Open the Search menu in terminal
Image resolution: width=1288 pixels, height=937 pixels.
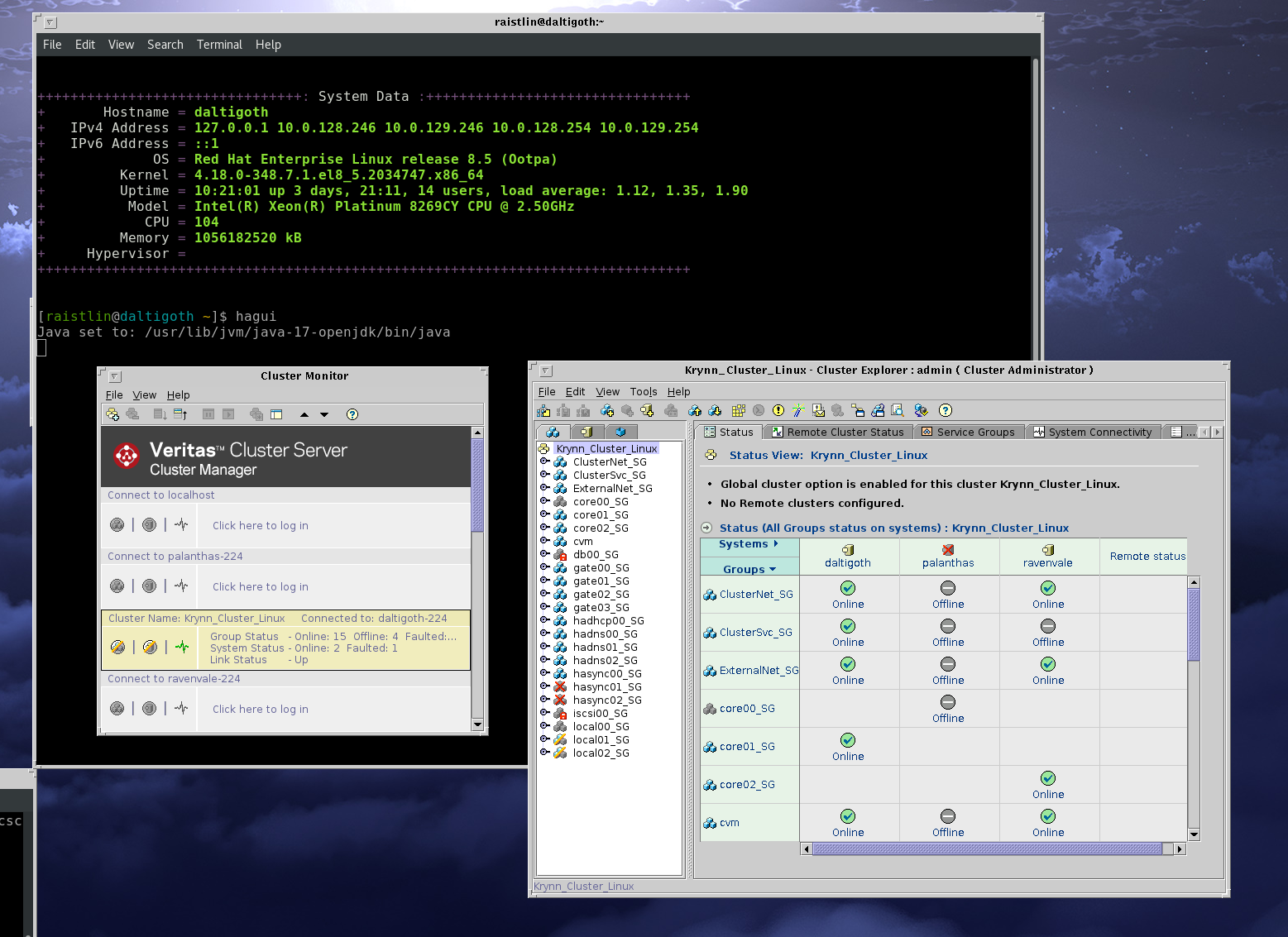165,45
